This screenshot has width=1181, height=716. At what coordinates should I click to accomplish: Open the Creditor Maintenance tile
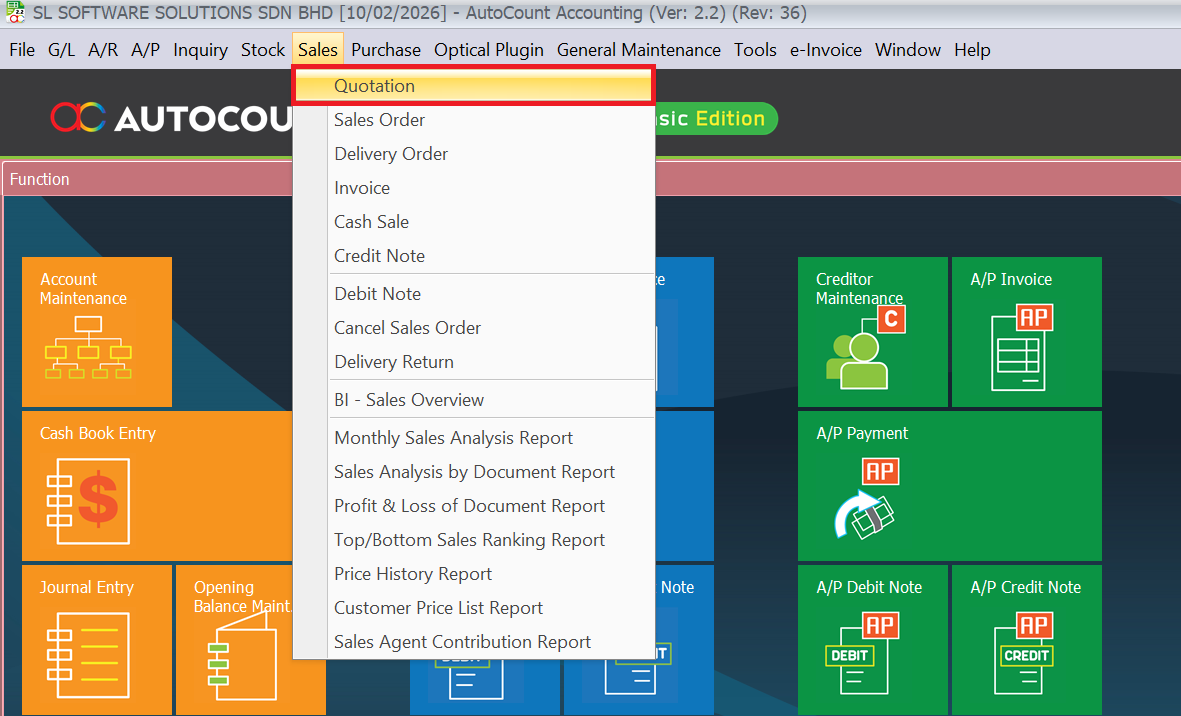coord(872,332)
